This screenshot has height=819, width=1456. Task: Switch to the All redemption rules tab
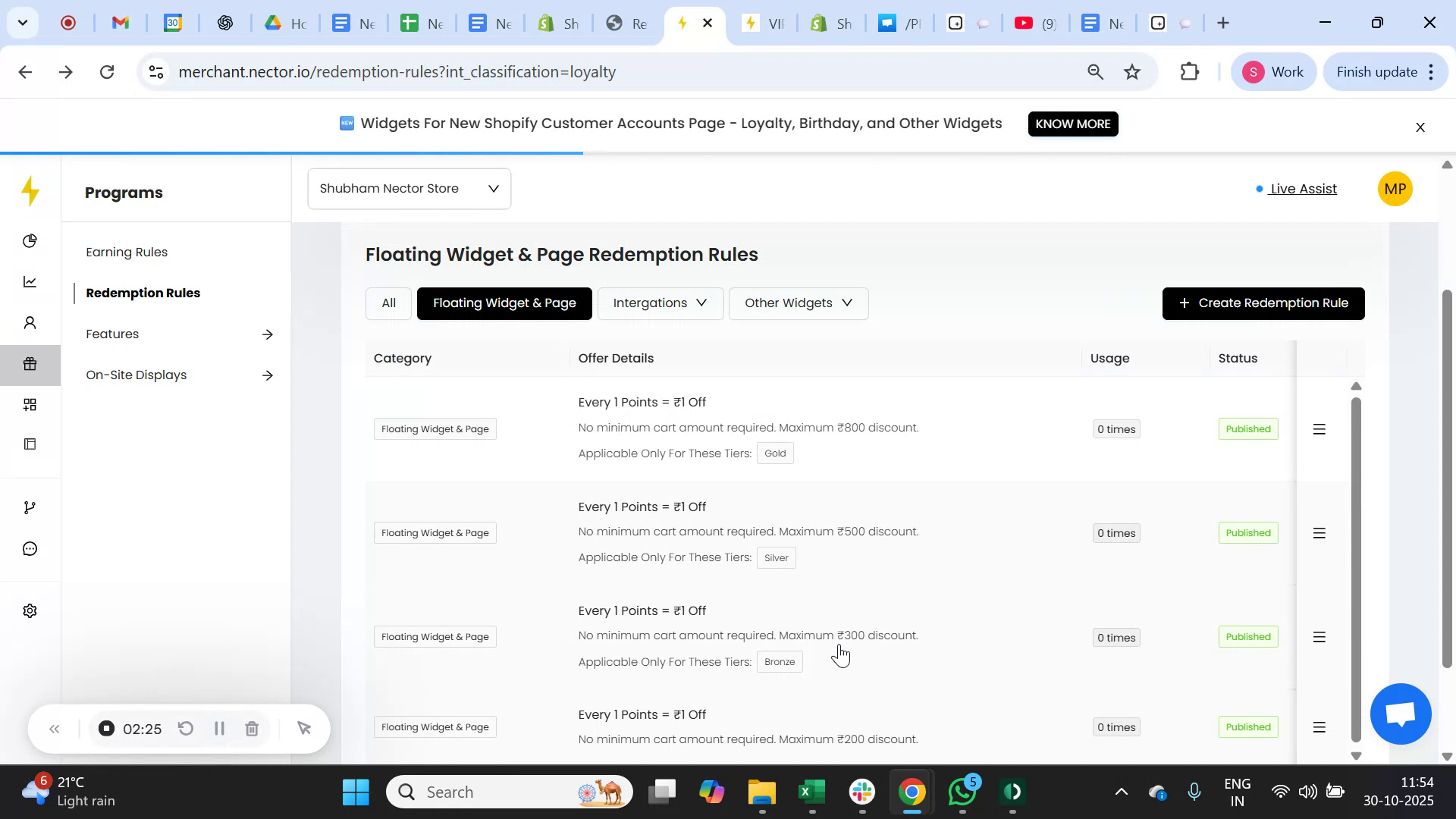tap(388, 303)
